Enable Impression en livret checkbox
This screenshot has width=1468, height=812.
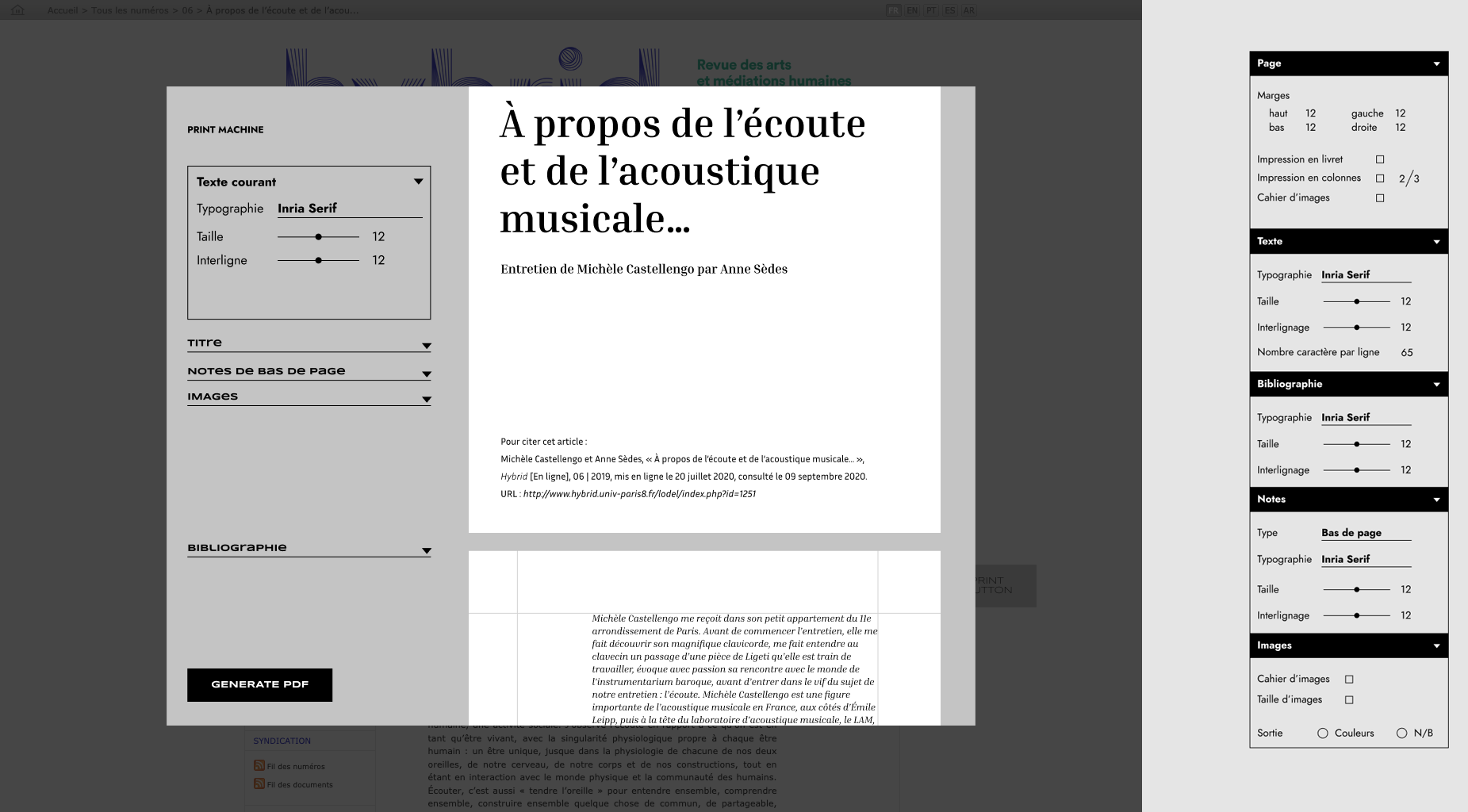coord(1380,159)
